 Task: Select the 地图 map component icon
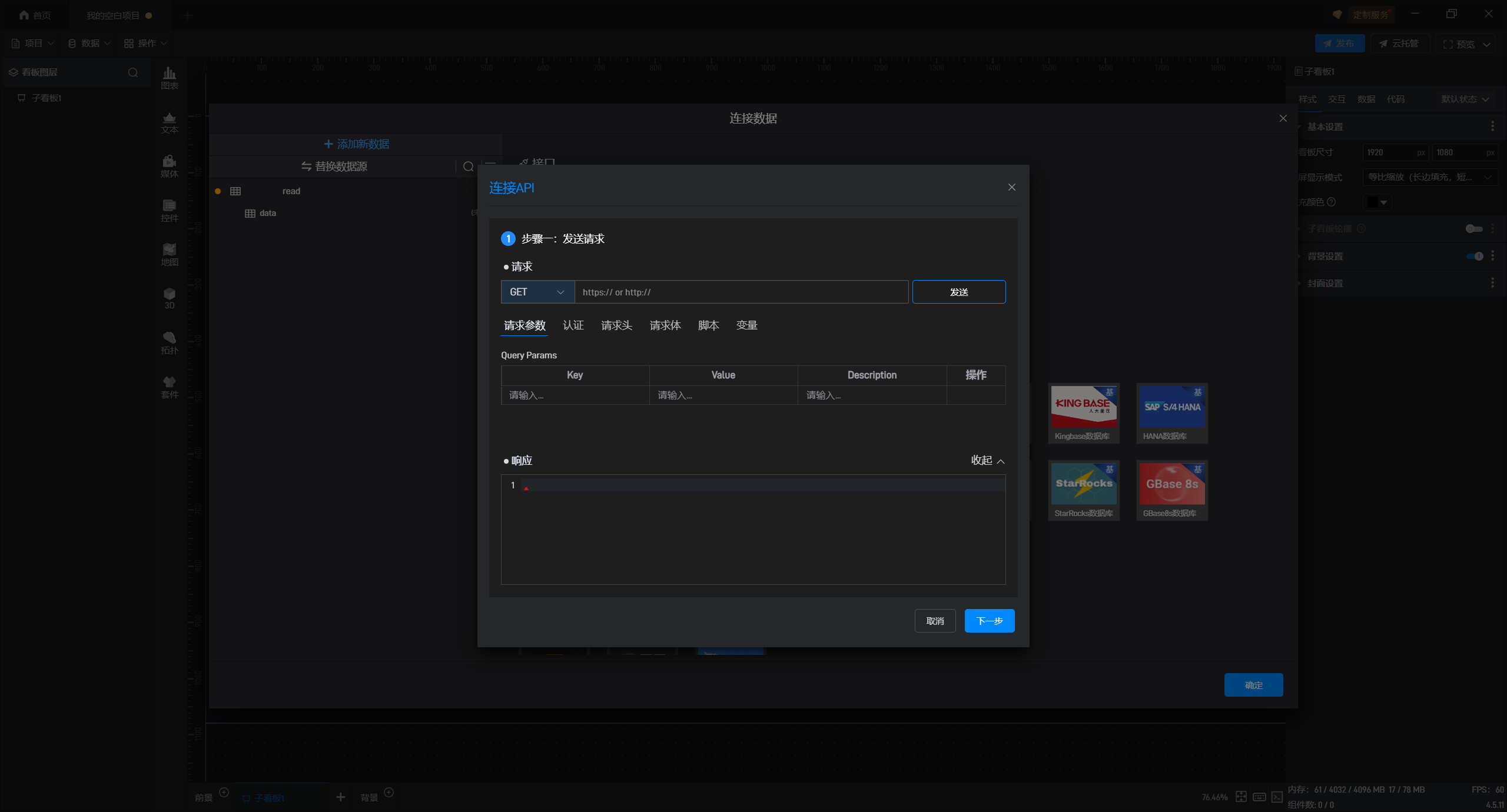[x=170, y=254]
